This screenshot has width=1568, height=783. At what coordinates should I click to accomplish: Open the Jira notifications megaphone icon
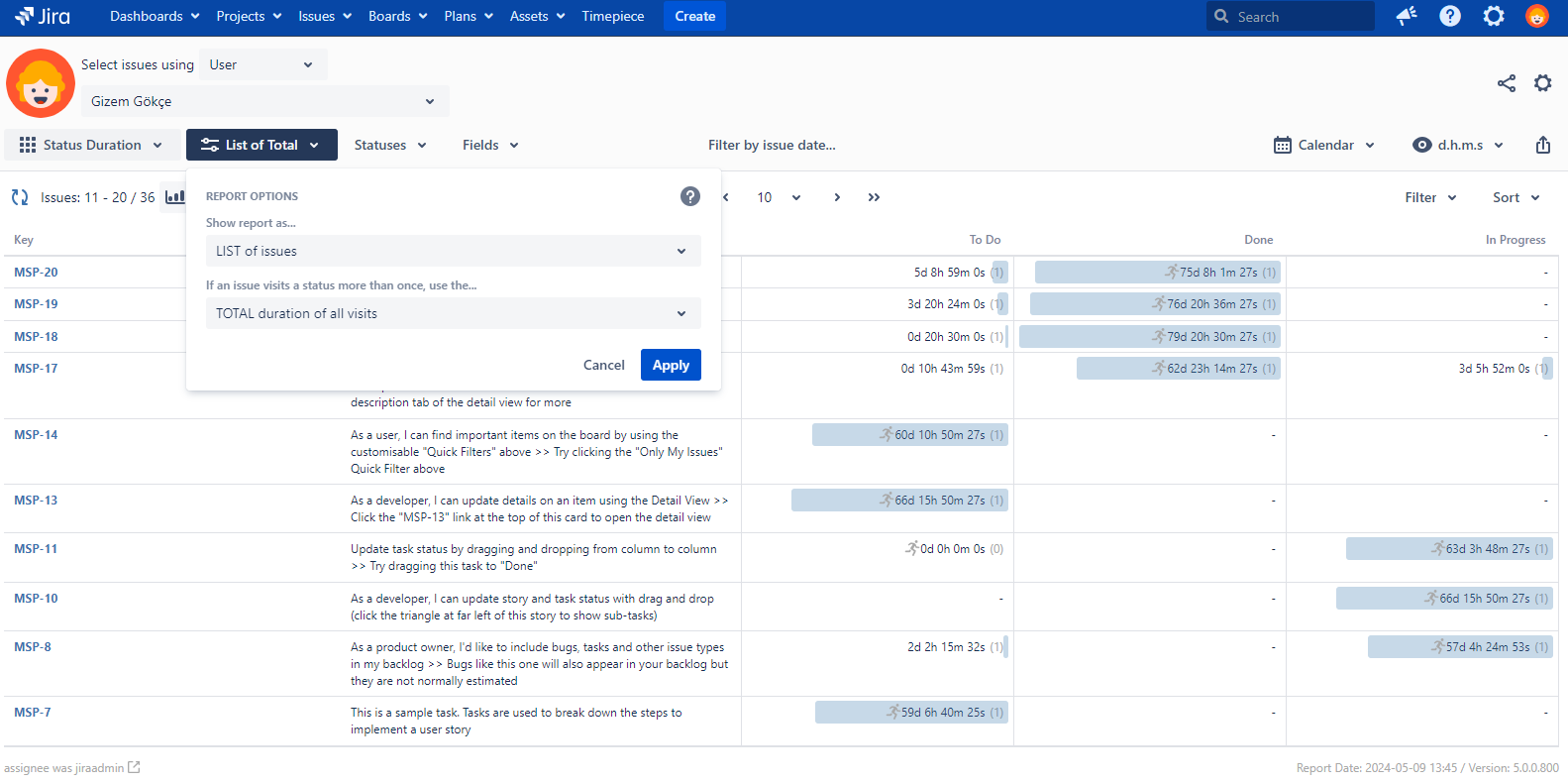(x=1406, y=16)
